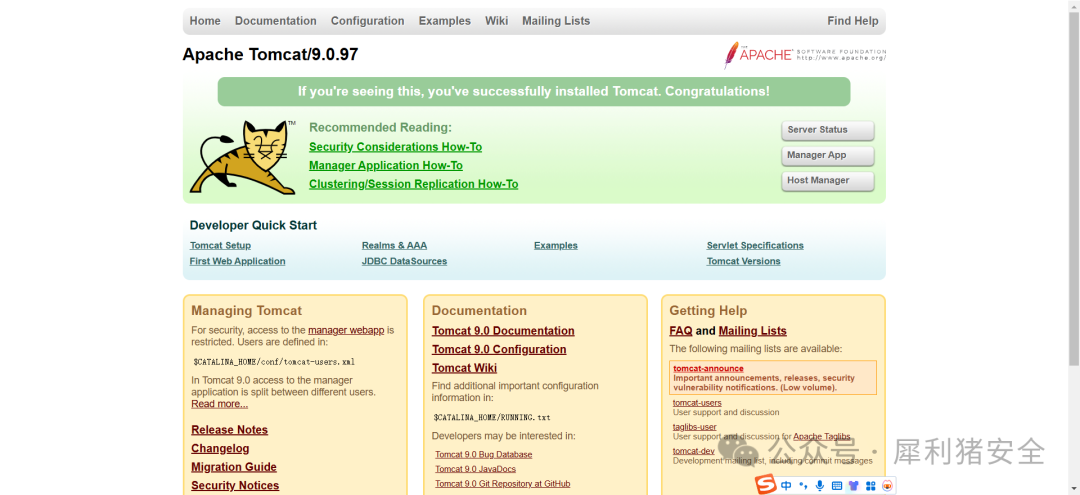The image size is (1080, 495).
Task: Click $CATALINA_HOME/RUNNING.txt path text
Action: coord(492,417)
